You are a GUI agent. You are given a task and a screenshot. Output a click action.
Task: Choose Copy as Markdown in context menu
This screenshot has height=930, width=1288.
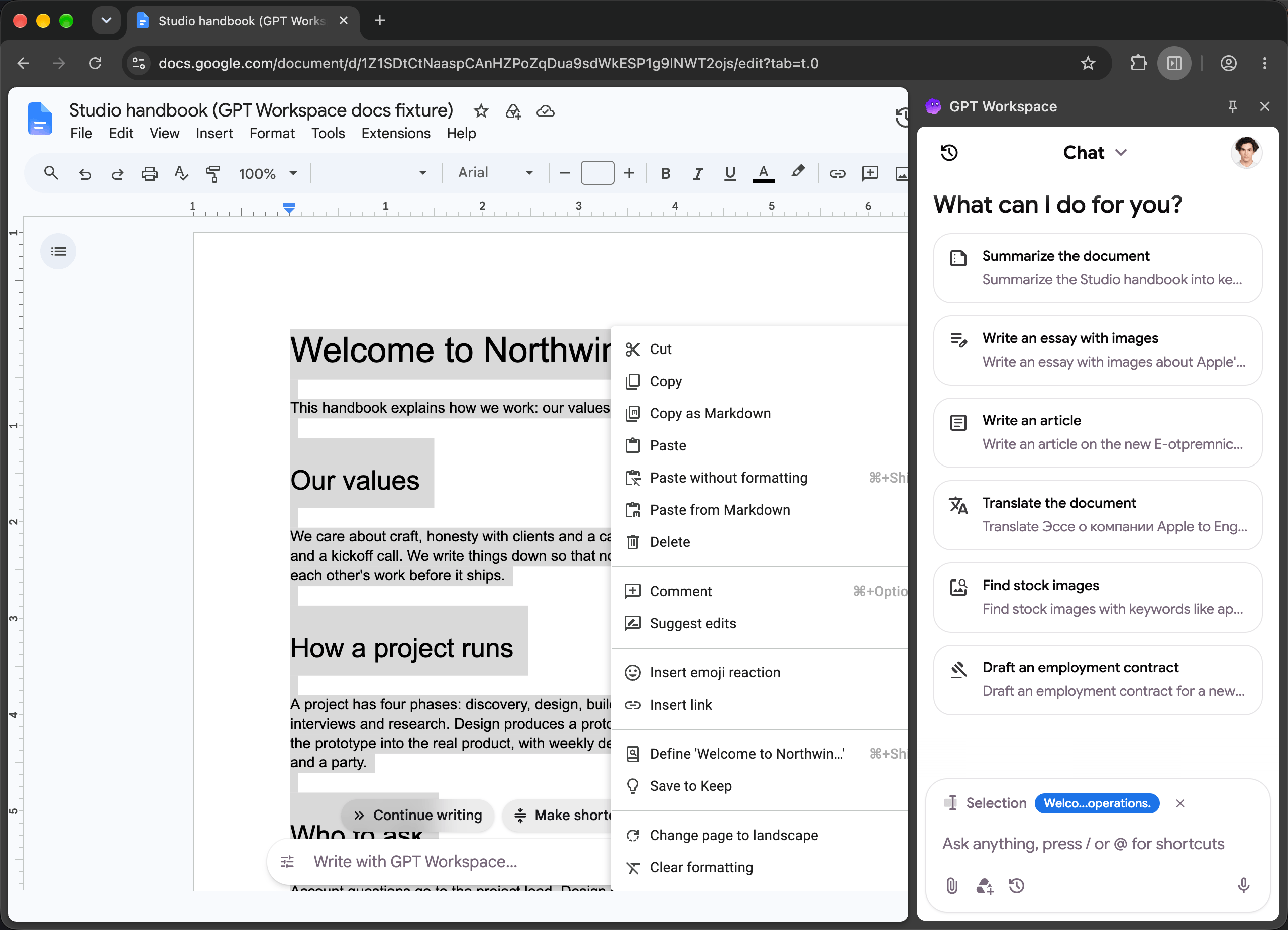[x=760, y=413]
